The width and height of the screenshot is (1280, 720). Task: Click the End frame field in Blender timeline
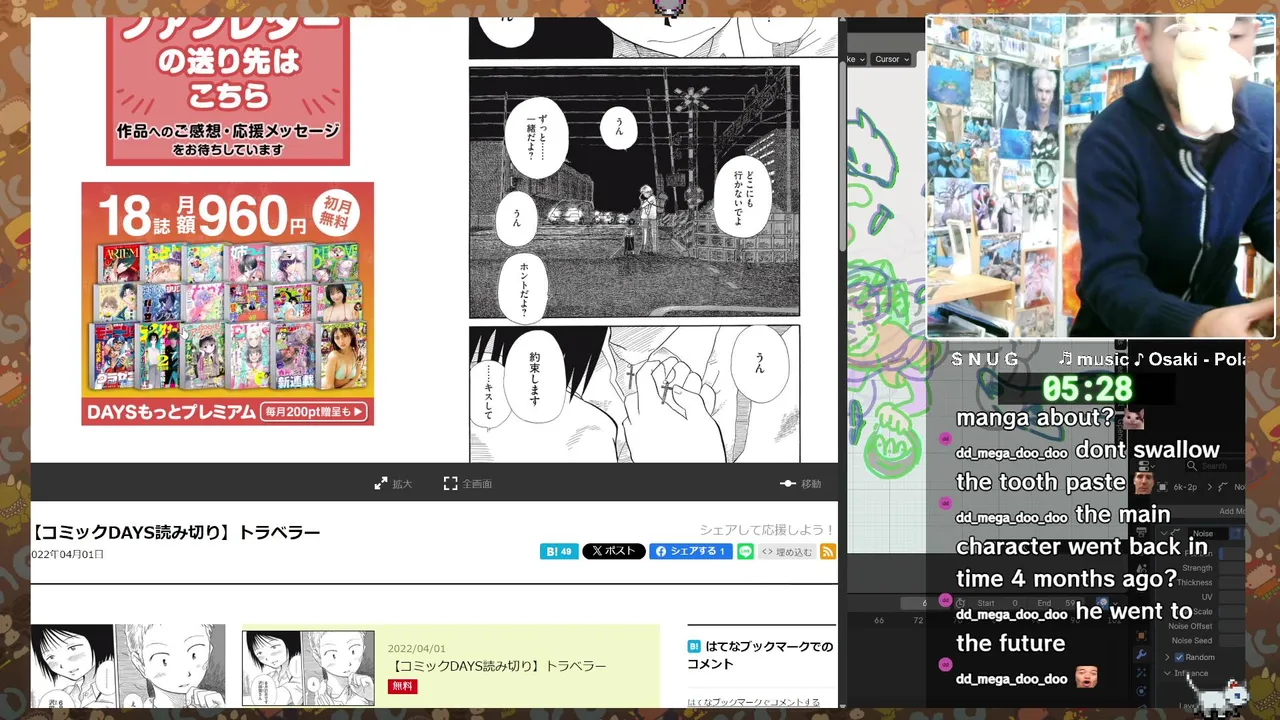point(1057,603)
